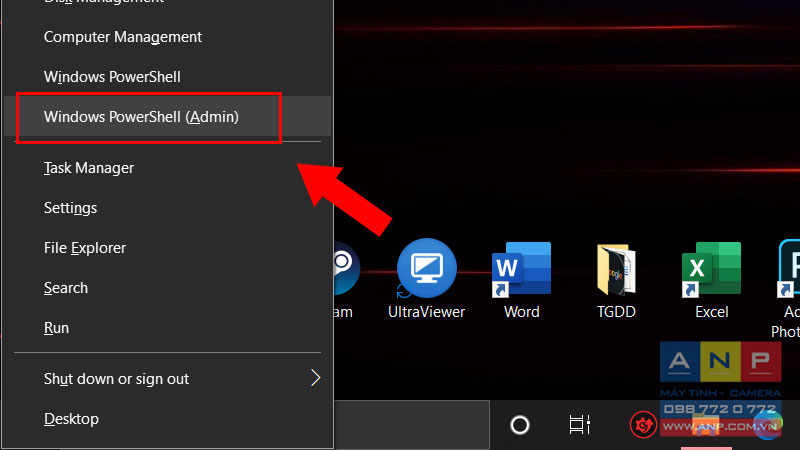This screenshot has height=450, width=800.
Task: Open the TGDD folder on desktop
Action: coord(616,280)
